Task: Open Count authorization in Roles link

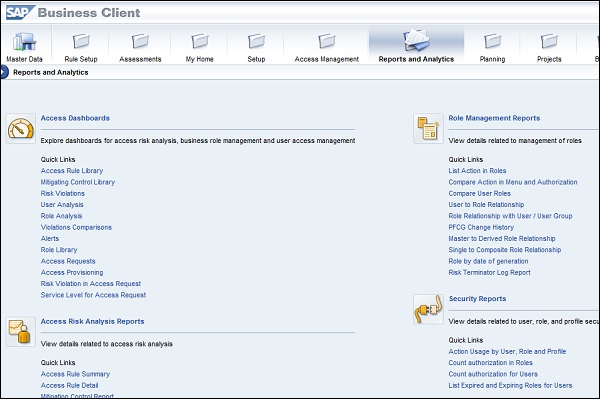Action: pos(490,363)
